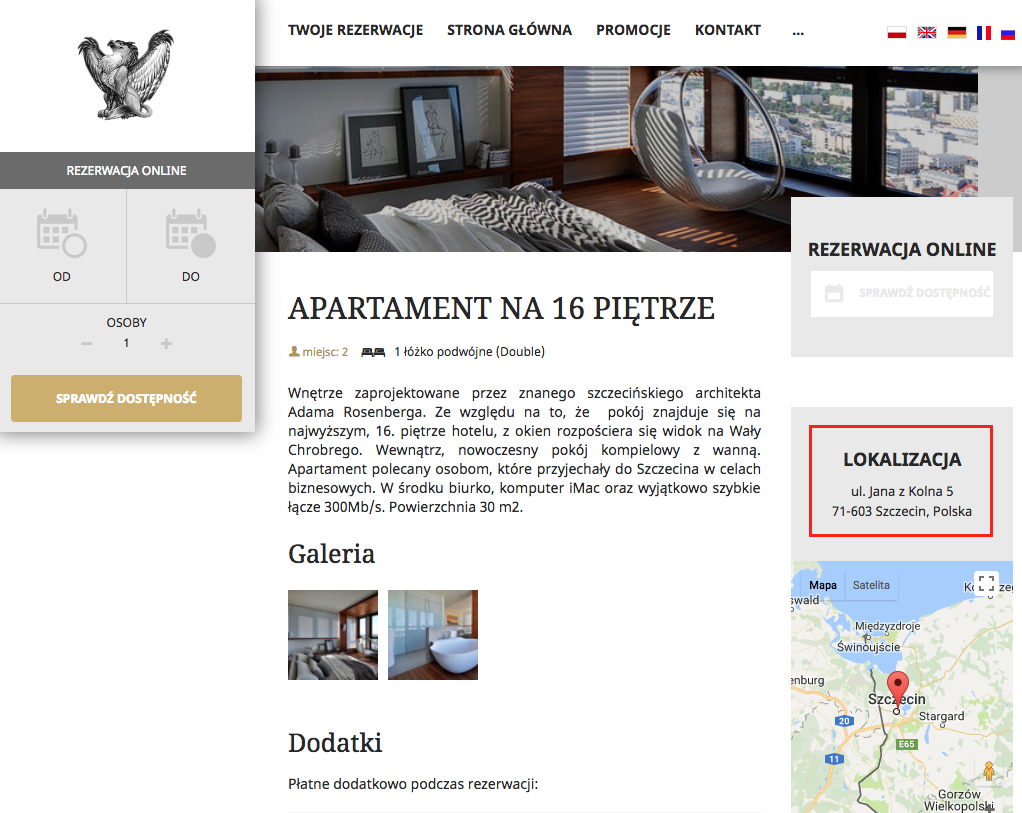
Task: Click calendar icon in right reservation box
Action: click(834, 293)
